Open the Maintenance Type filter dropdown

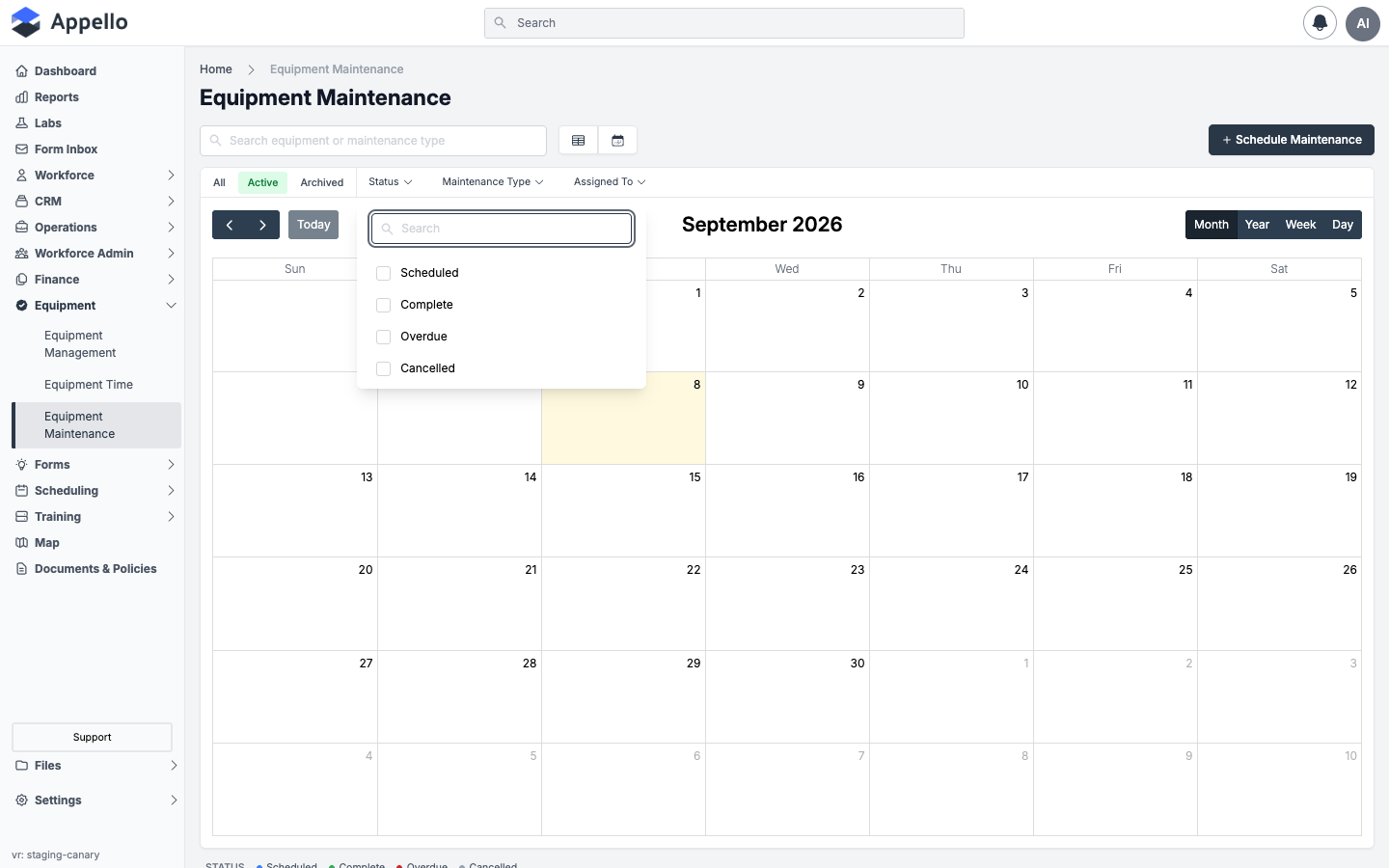493,182
